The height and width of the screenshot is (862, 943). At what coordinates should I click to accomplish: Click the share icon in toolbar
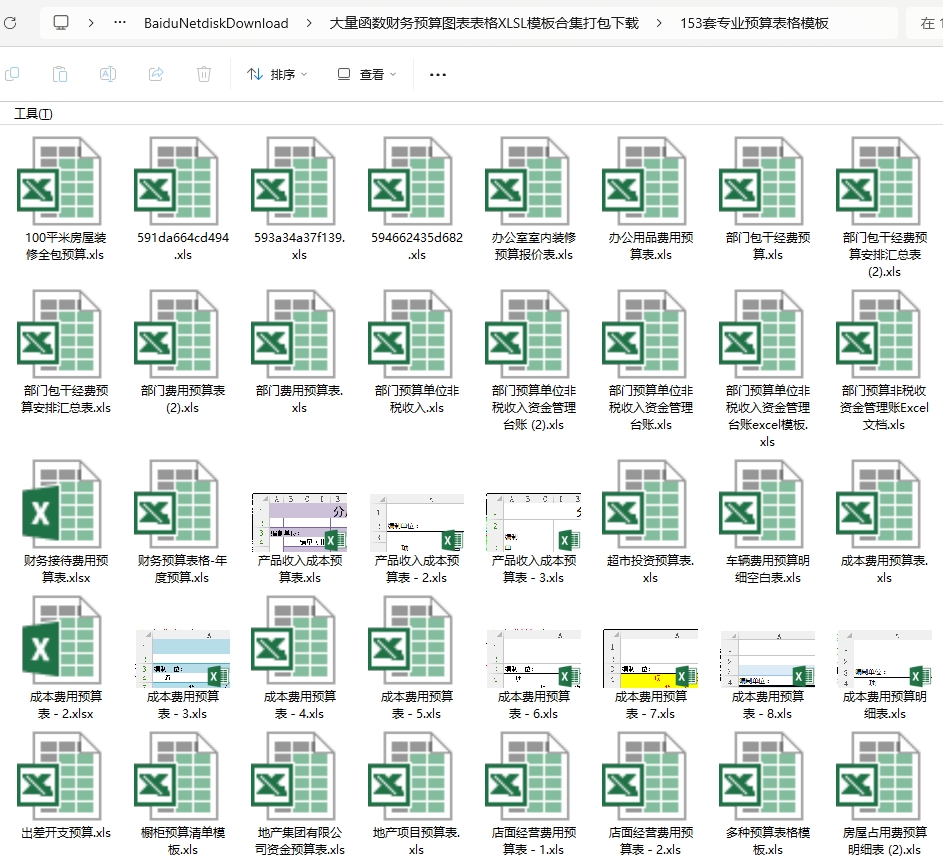pyautogui.click(x=156, y=74)
